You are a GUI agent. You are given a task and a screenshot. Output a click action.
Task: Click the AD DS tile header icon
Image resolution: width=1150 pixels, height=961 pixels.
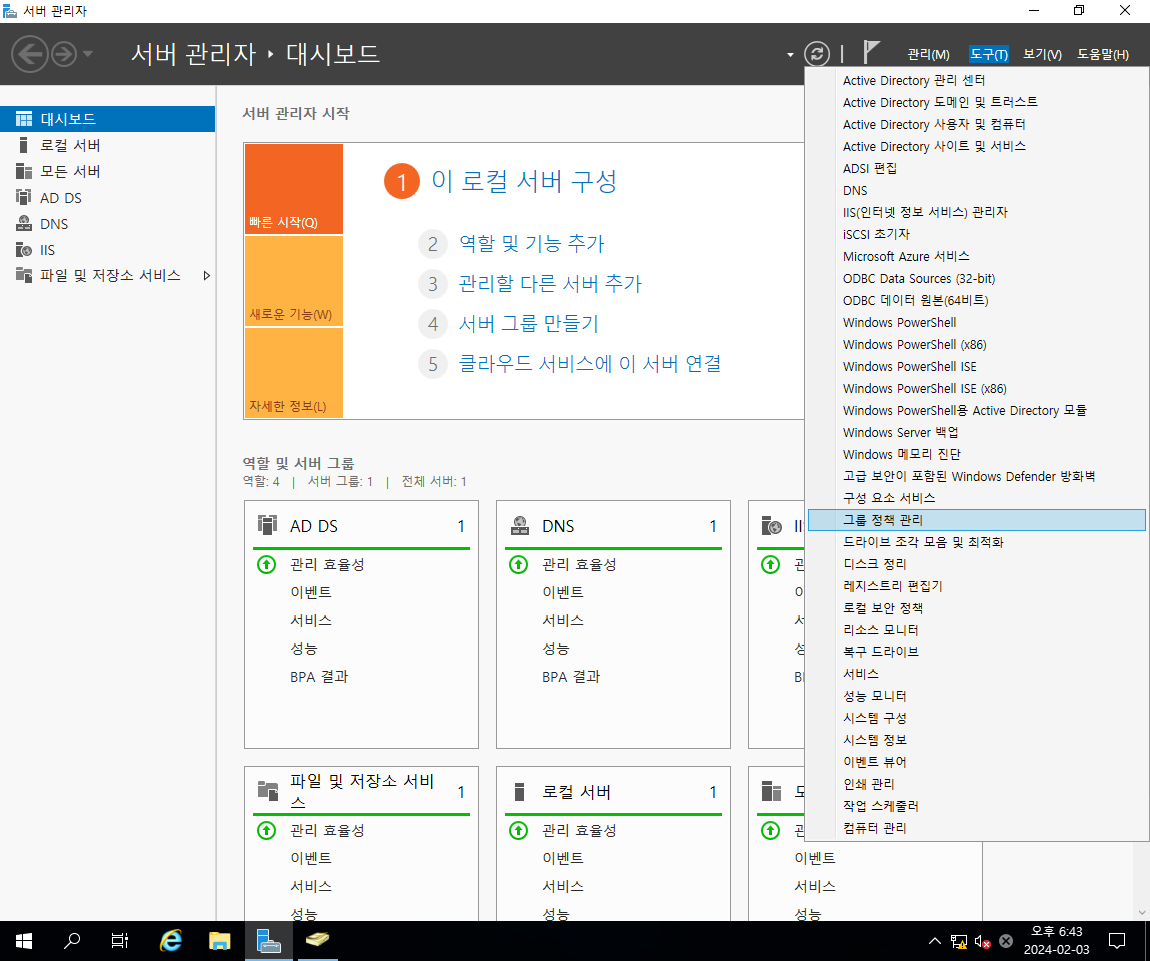tap(268, 525)
